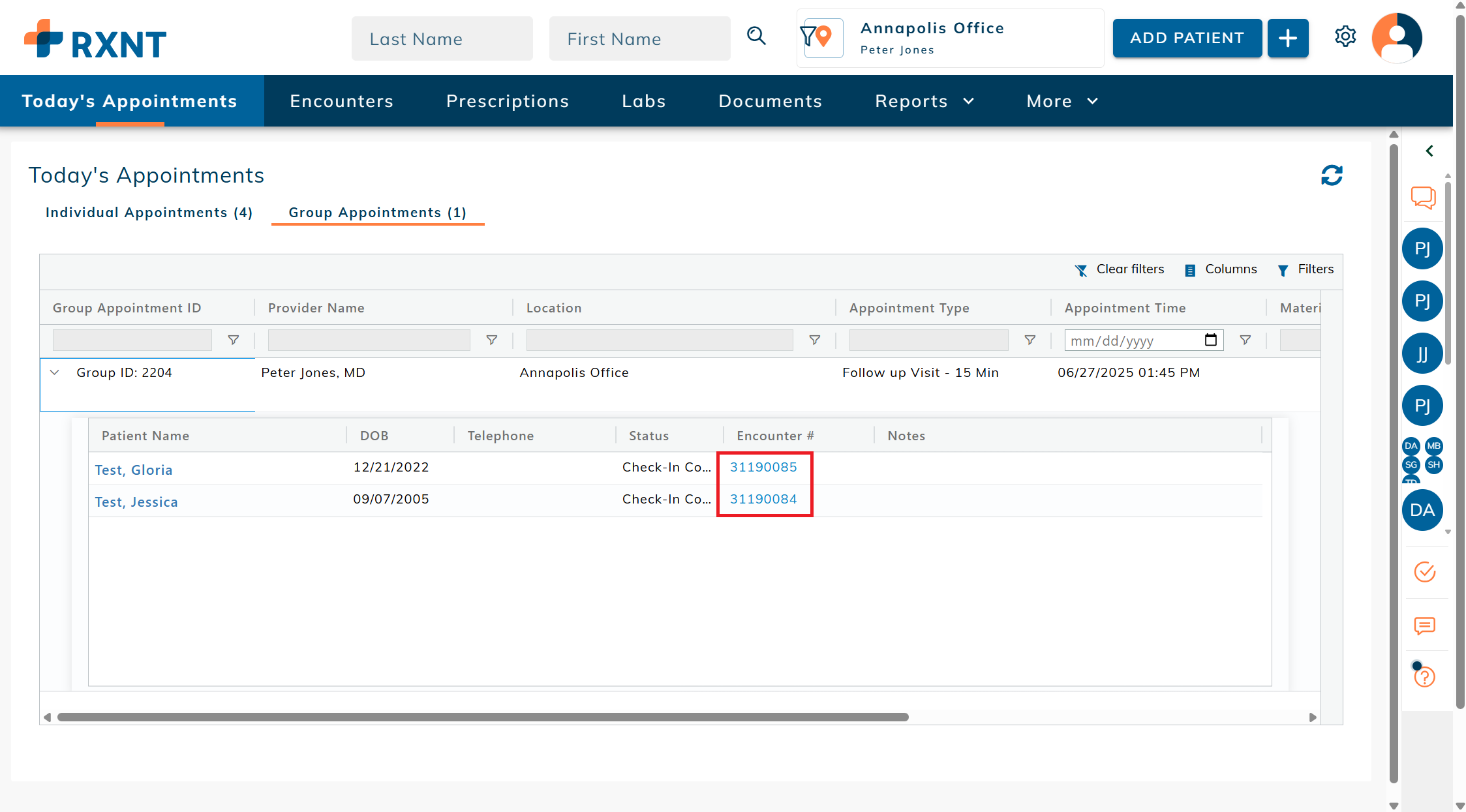Open settings gear icon
Screen dimensions: 1466x812
point(1345,37)
